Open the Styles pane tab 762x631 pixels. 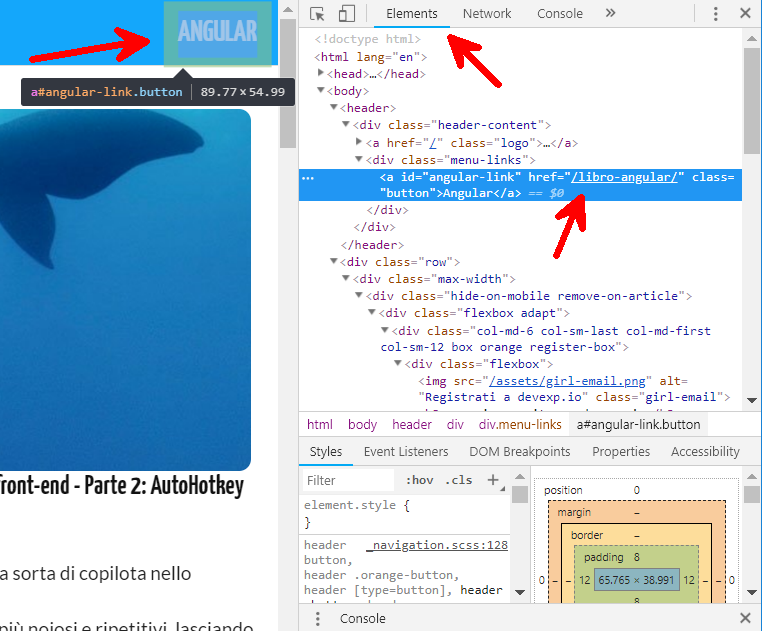pyautogui.click(x=326, y=452)
